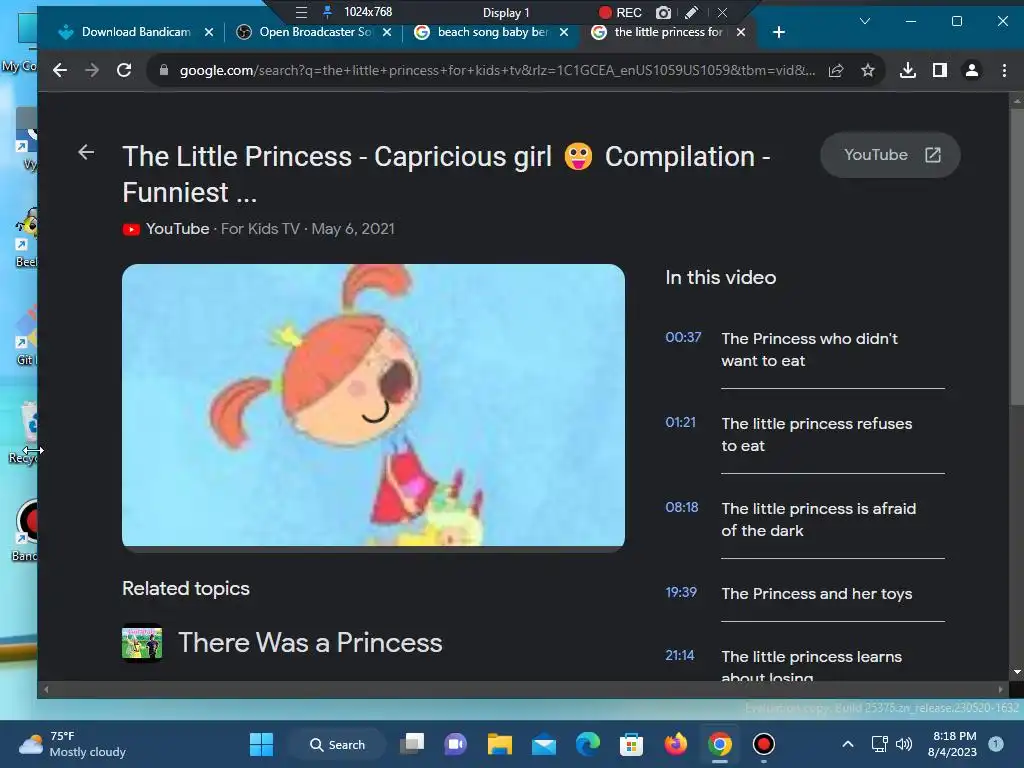Click the Bandicam pin icon
This screenshot has width=1024, height=768.
(327, 12)
